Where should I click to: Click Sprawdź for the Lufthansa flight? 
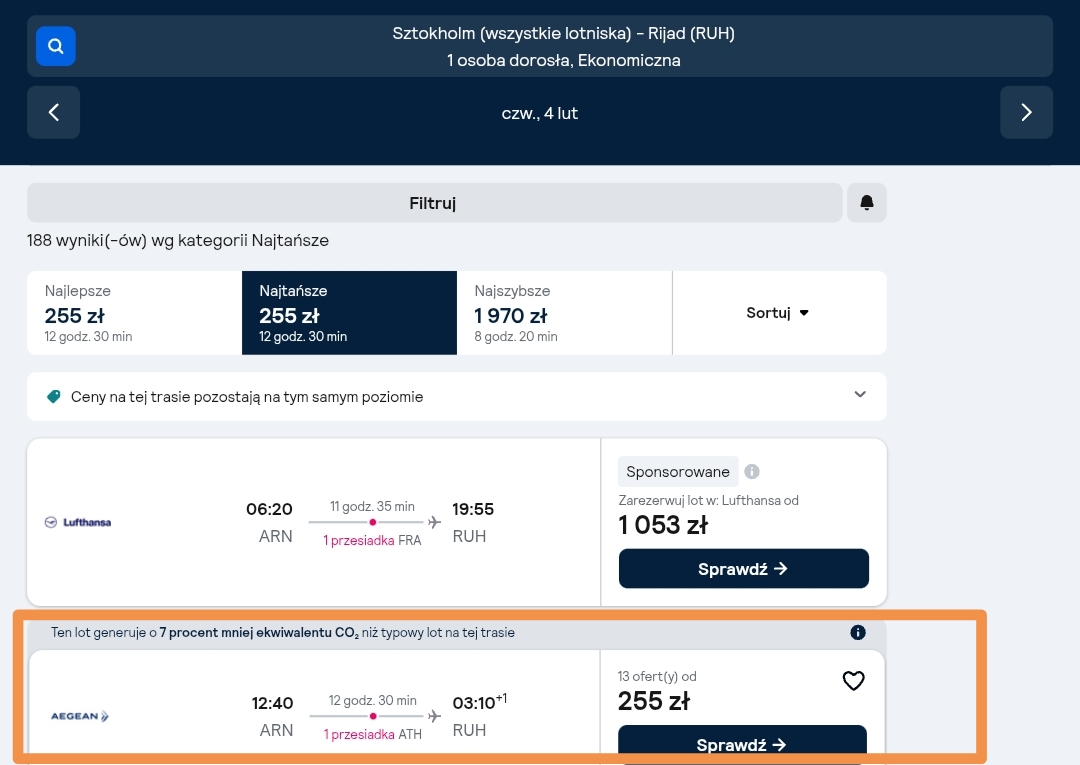[x=744, y=569]
